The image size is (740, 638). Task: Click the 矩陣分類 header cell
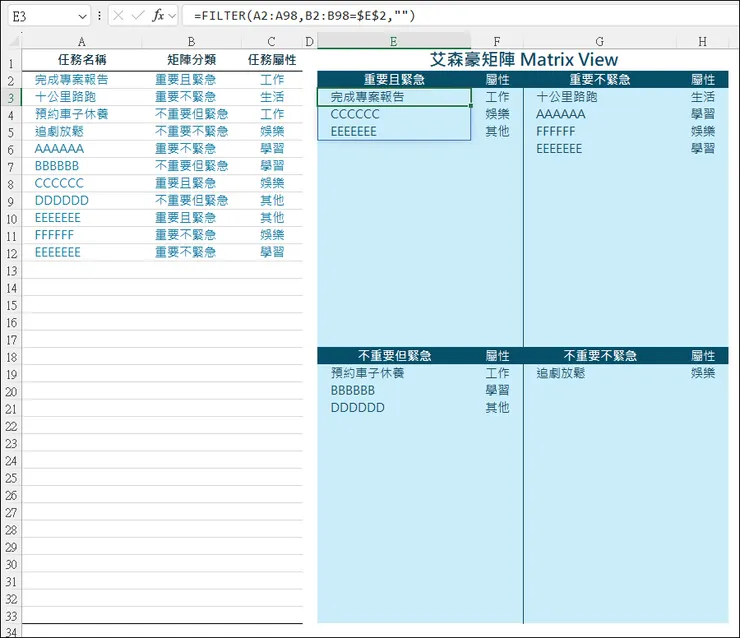coord(191,59)
